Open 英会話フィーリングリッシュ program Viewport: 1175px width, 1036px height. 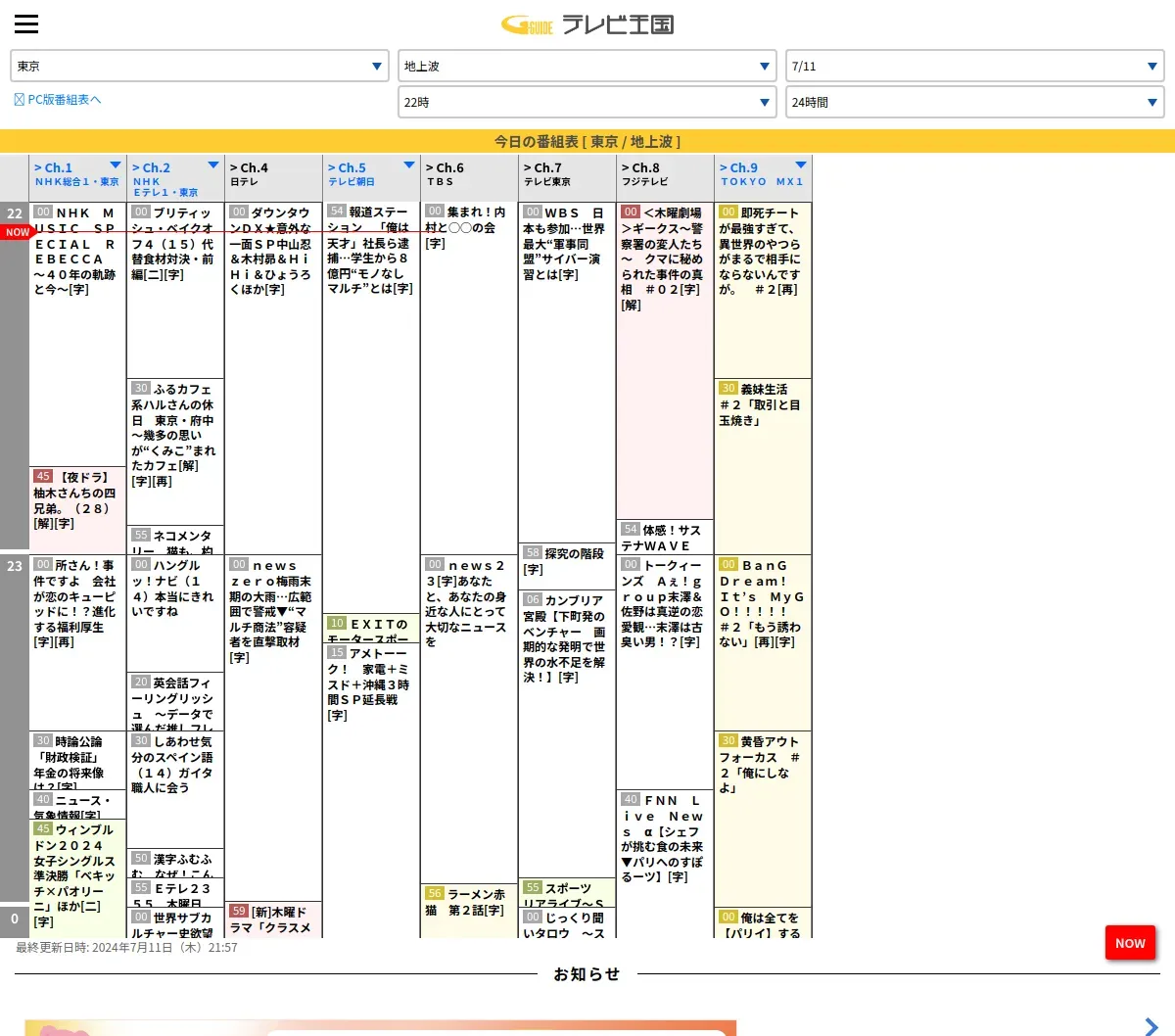tap(175, 701)
